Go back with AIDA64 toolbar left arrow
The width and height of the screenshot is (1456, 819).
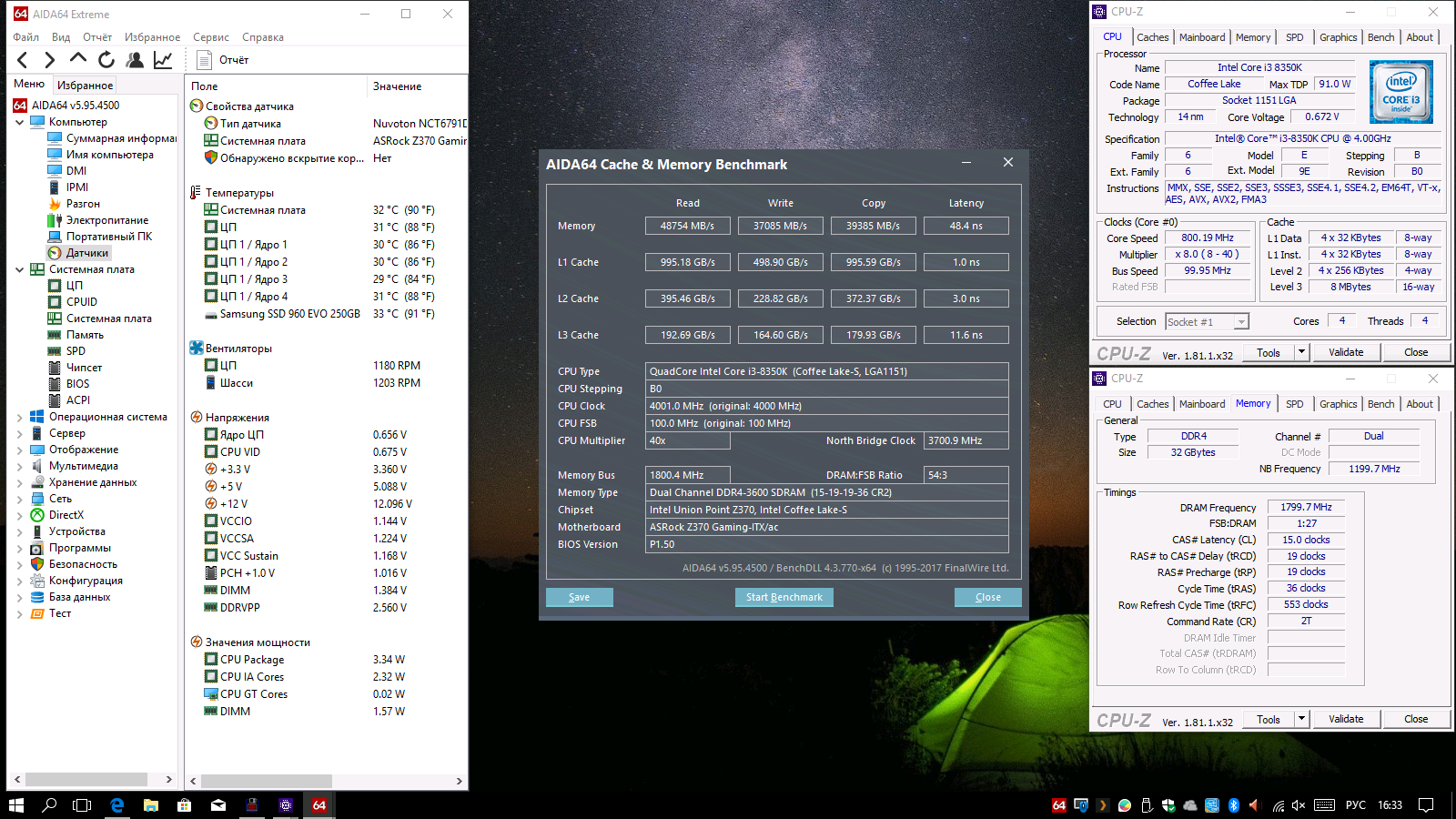tap(23, 60)
